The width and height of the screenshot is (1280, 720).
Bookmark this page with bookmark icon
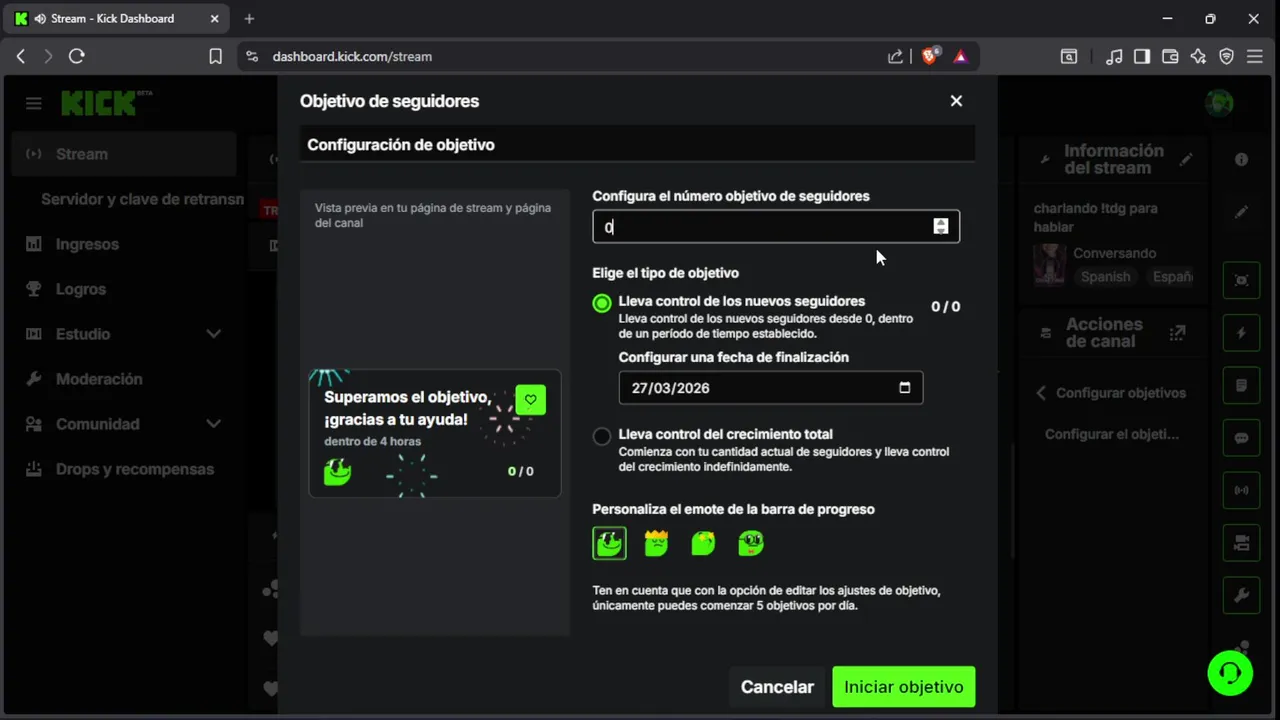[215, 57]
